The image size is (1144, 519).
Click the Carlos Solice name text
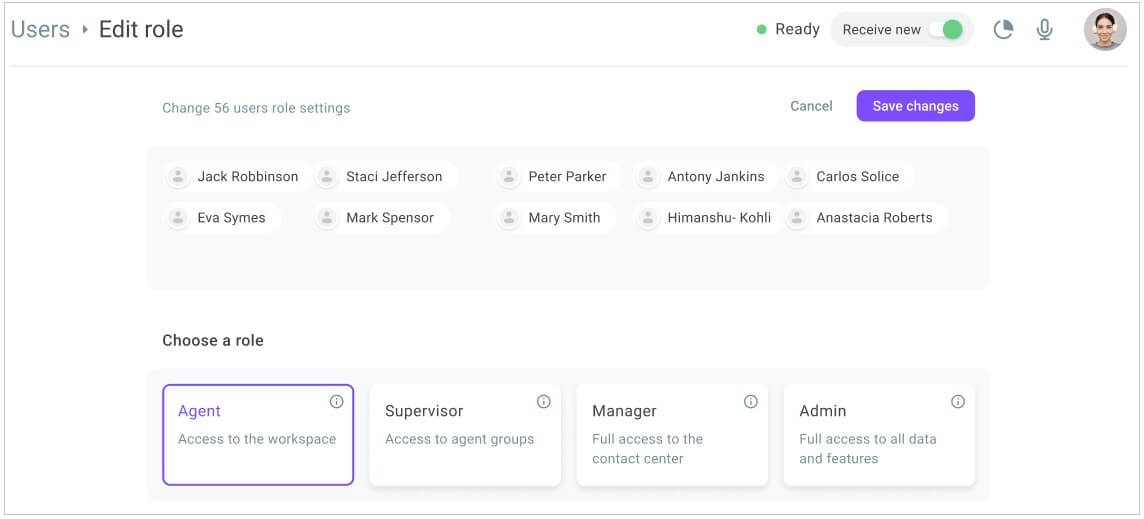pyautogui.click(x=858, y=177)
